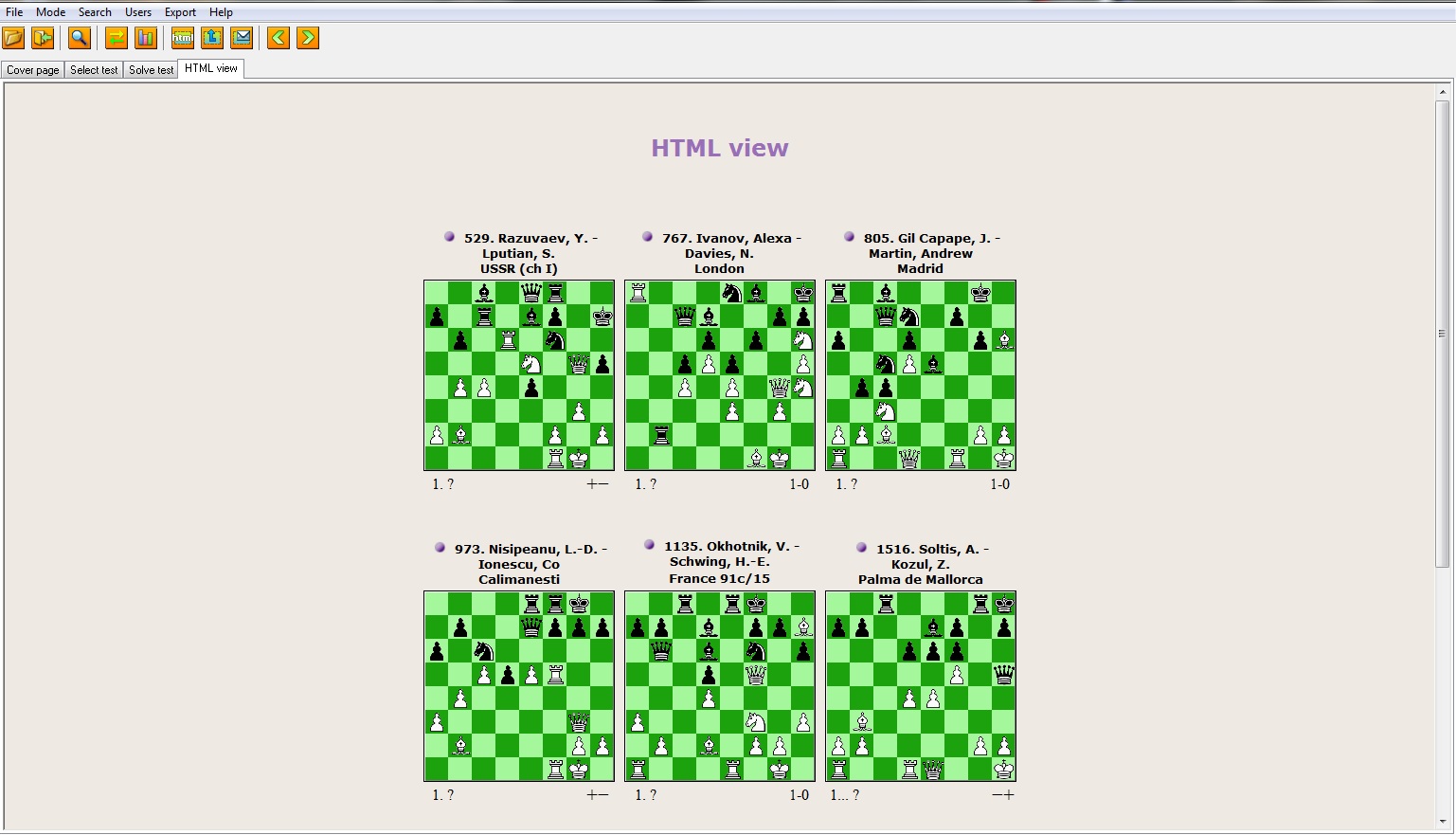Screen dimensions: 1456x835
Task: Open the Mode menu
Action: click(x=50, y=11)
